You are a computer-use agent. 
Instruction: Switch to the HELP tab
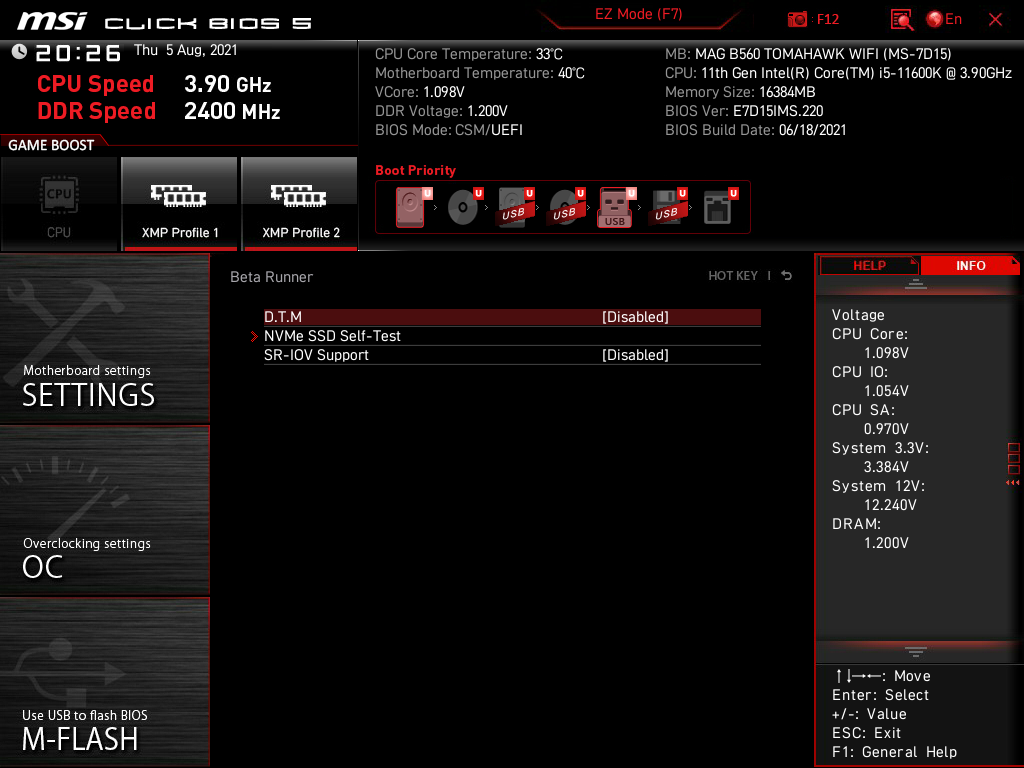[869, 266]
